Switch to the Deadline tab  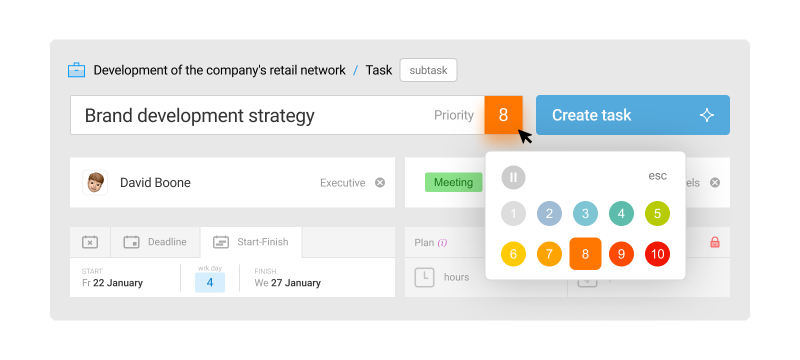(155, 242)
